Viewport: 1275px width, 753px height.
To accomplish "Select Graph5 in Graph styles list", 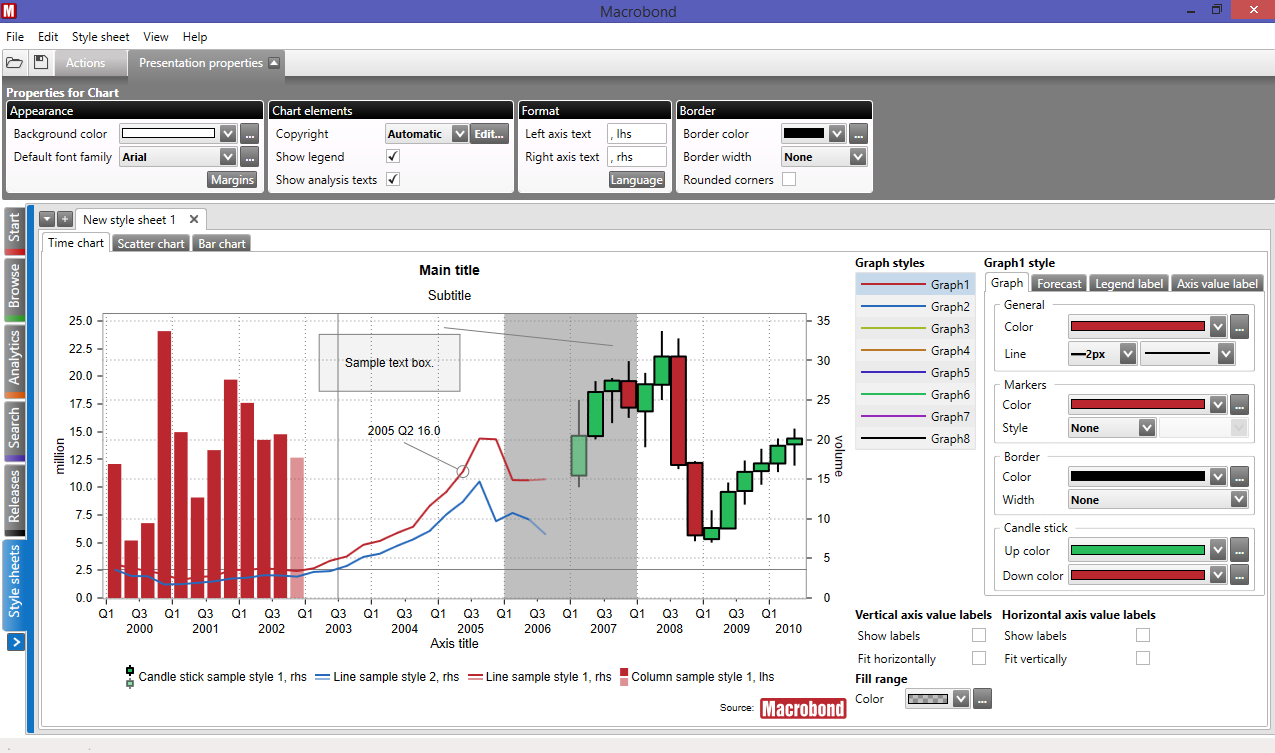I will tap(915, 373).
